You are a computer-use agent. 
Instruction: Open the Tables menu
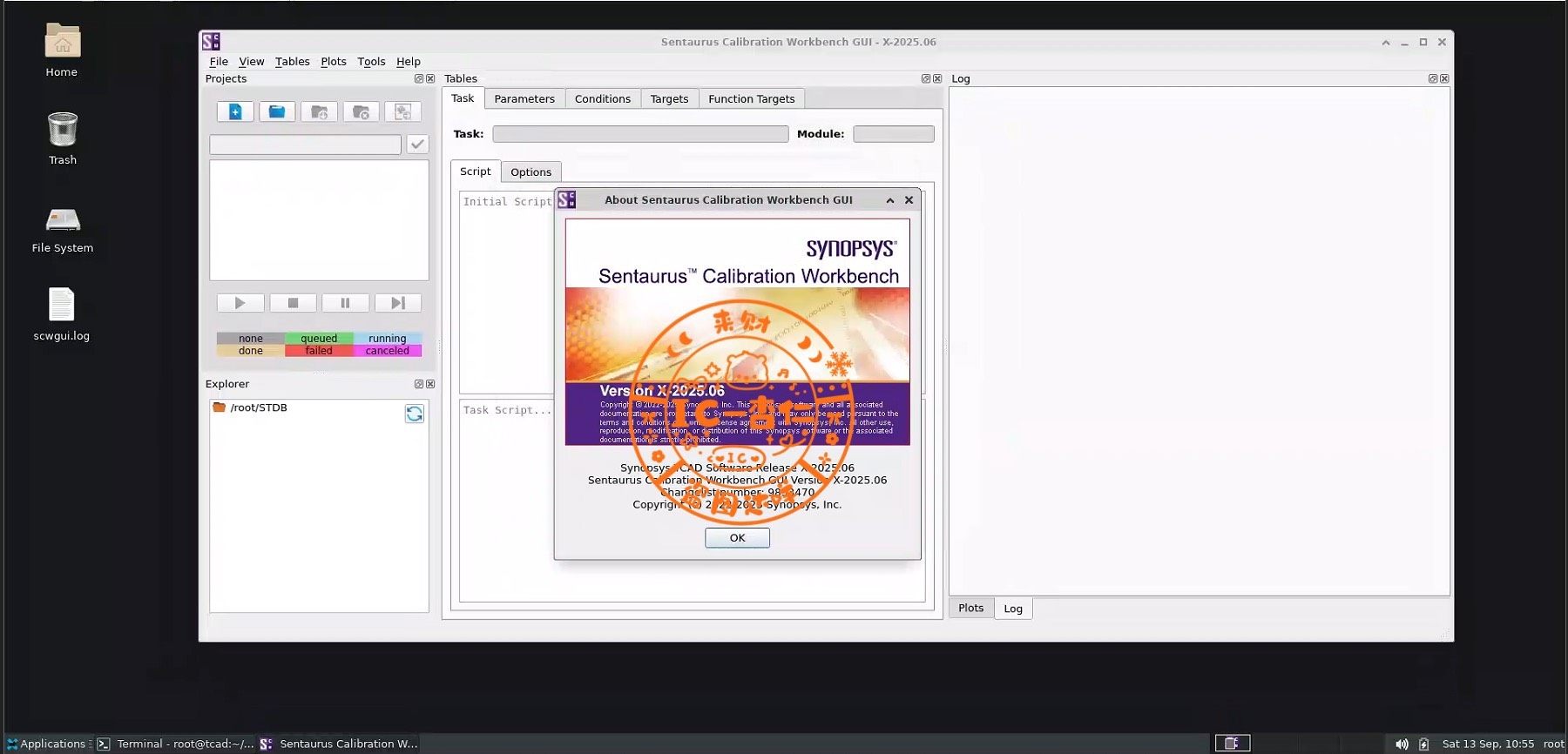coord(293,62)
